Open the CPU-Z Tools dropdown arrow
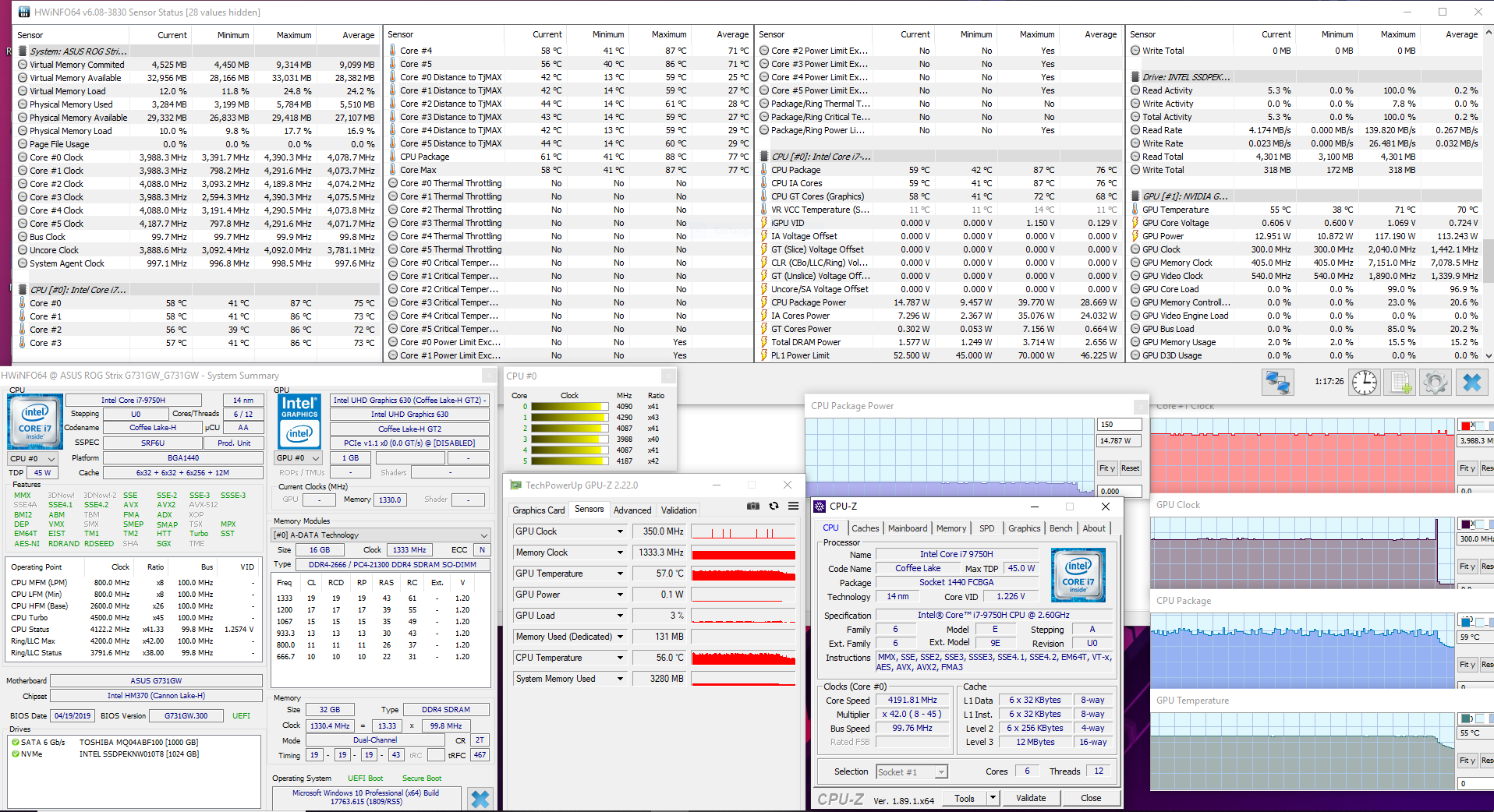This screenshot has width=1494, height=812. click(x=993, y=798)
